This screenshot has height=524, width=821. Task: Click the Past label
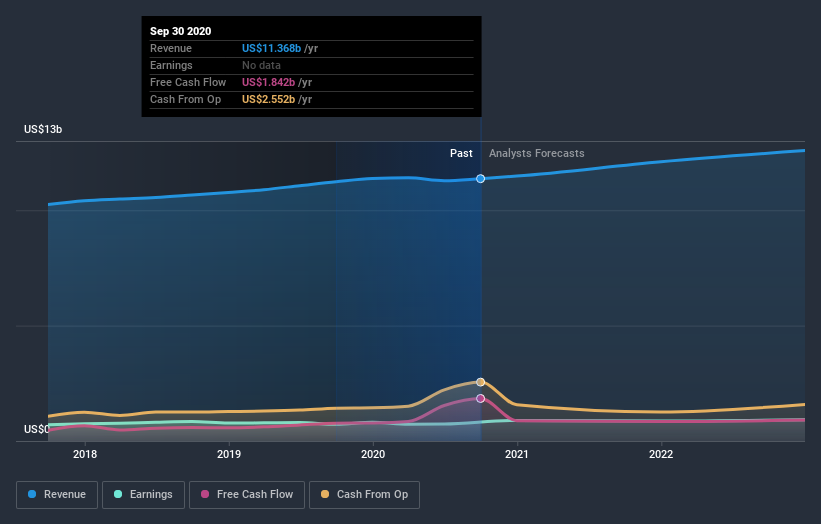tap(461, 153)
